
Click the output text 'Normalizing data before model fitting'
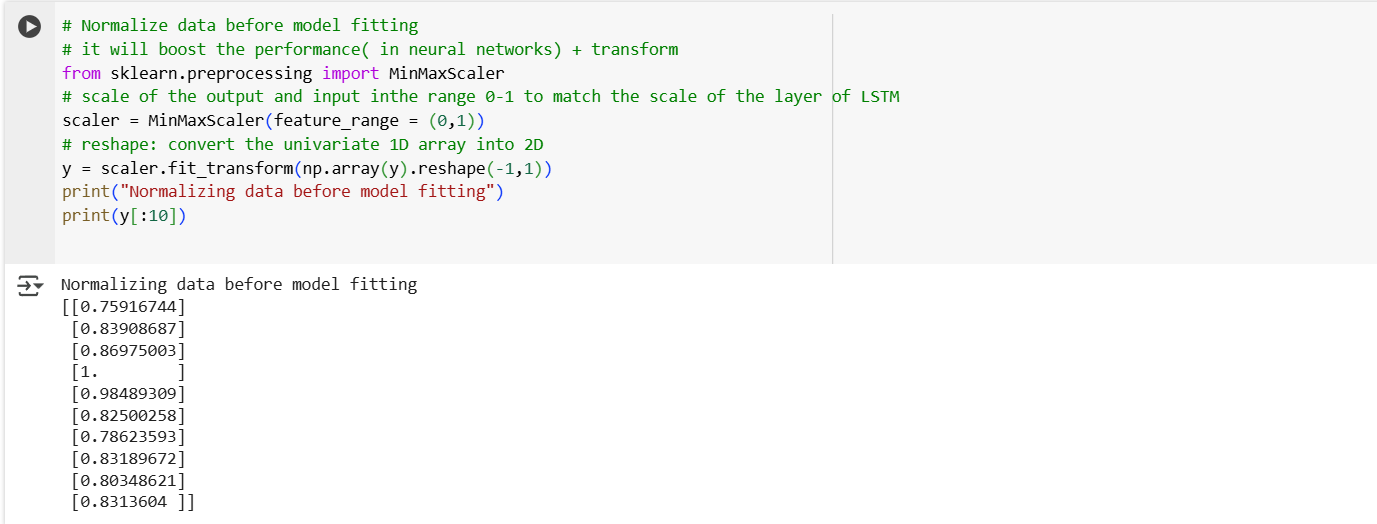pyautogui.click(x=239, y=284)
